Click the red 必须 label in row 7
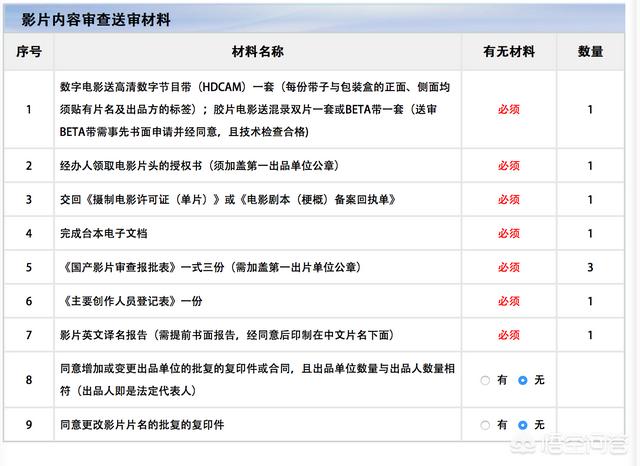This screenshot has height=466, width=640. click(509, 335)
